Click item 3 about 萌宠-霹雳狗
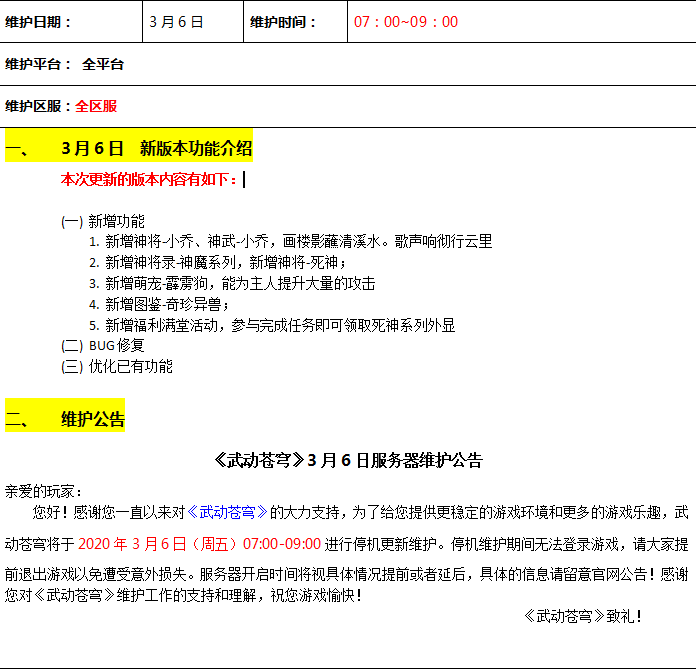 (232, 283)
